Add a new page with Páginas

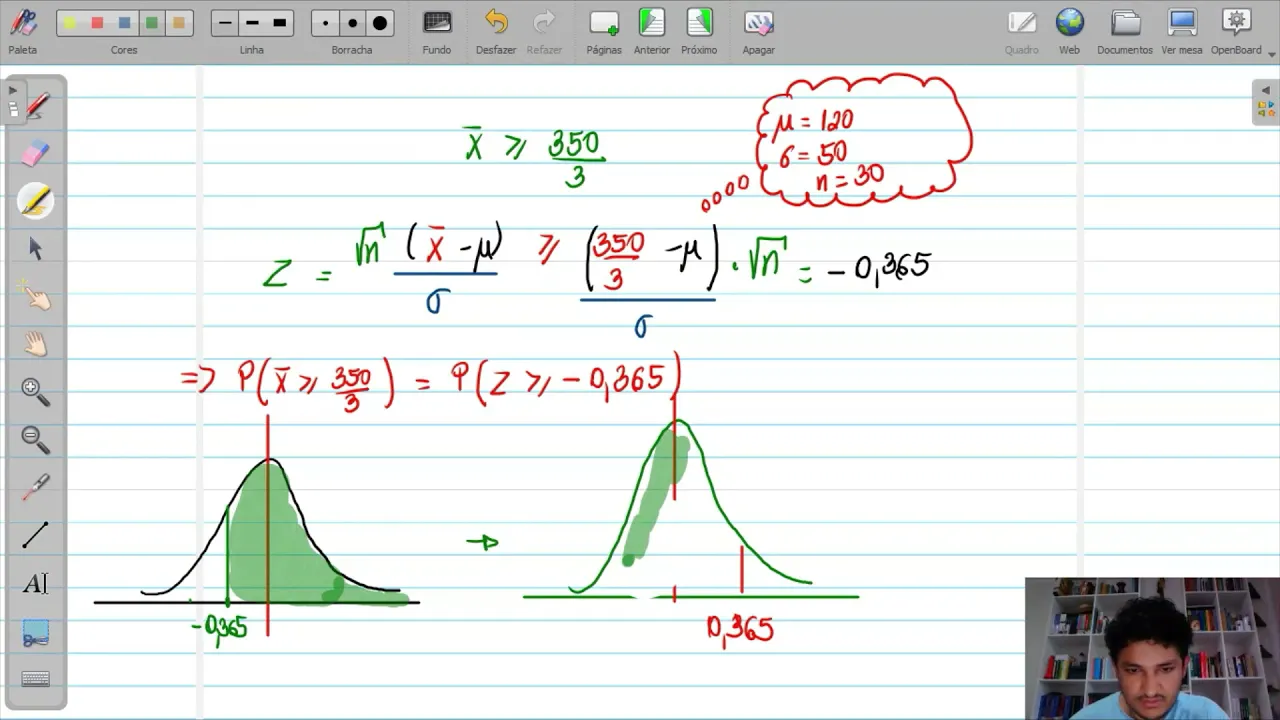pyautogui.click(x=604, y=31)
